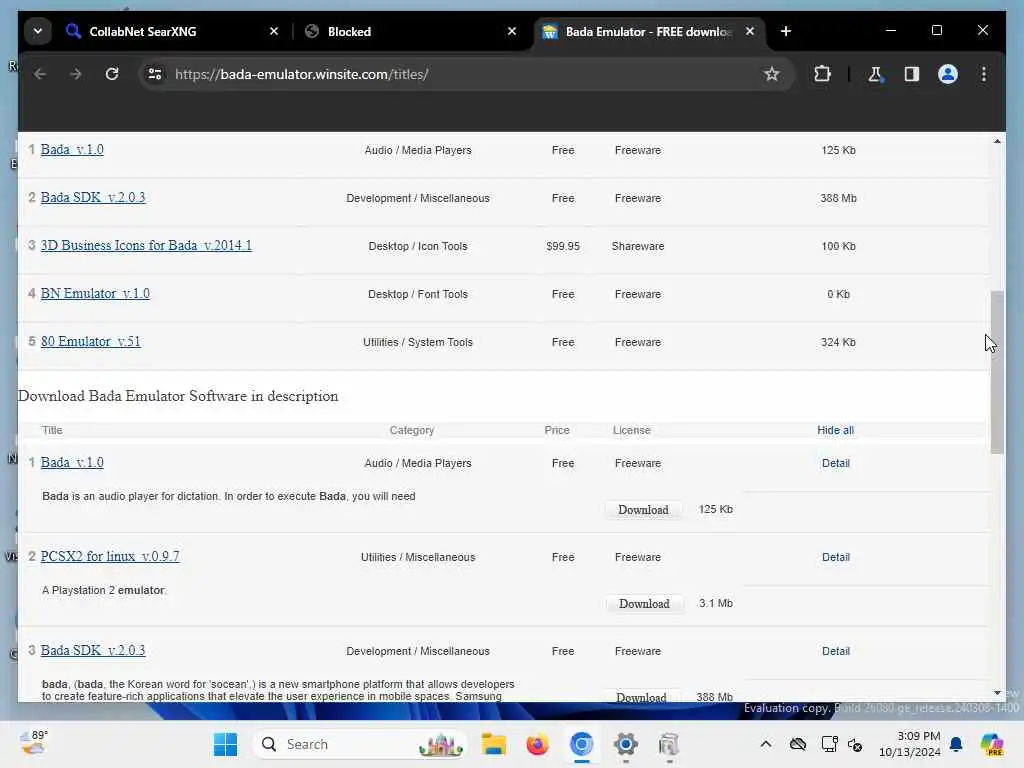
Task: Select Utilities / System Tools category text
Action: click(x=418, y=342)
